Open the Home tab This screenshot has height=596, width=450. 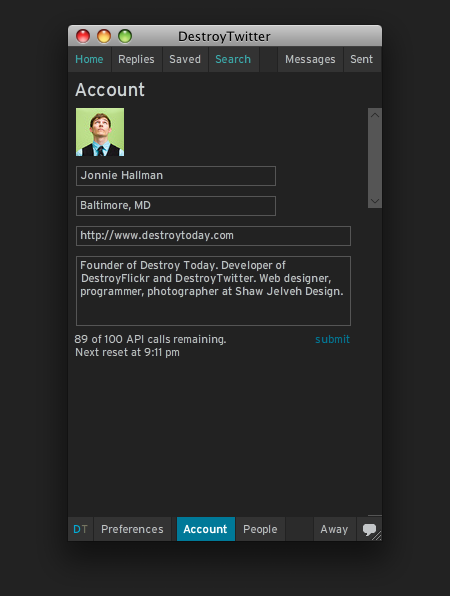pos(89,59)
